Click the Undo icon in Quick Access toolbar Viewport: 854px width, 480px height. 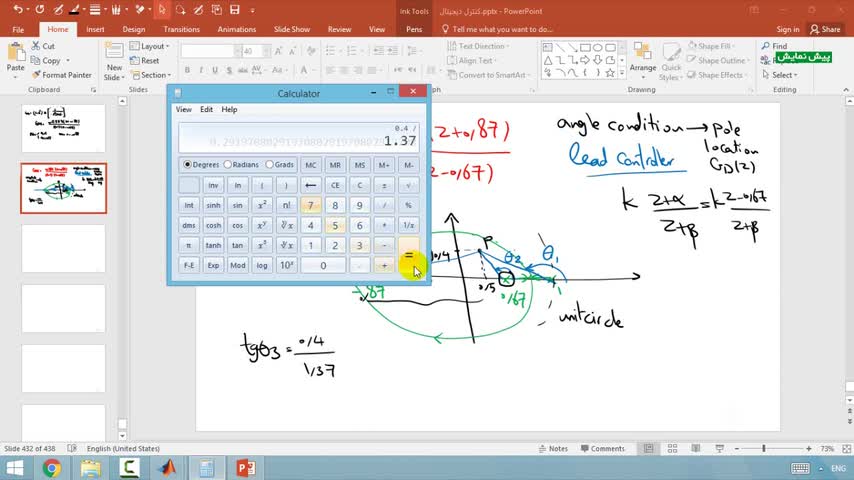[x=18, y=10]
